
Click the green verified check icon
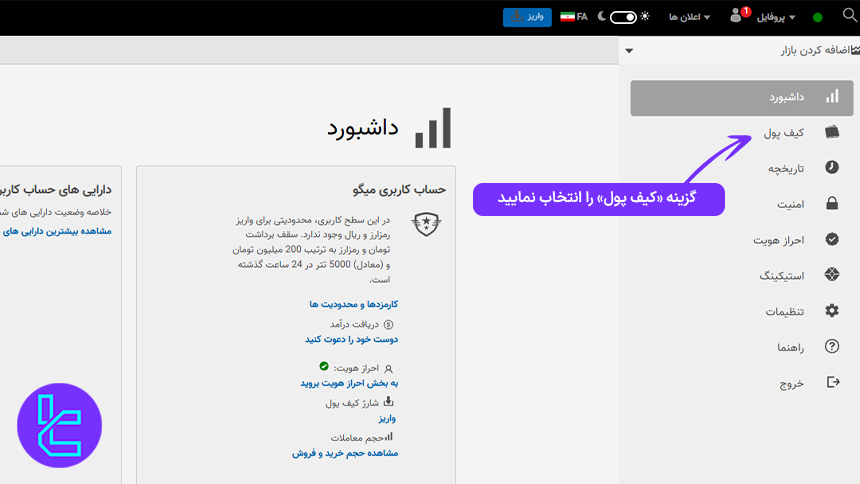(x=324, y=366)
